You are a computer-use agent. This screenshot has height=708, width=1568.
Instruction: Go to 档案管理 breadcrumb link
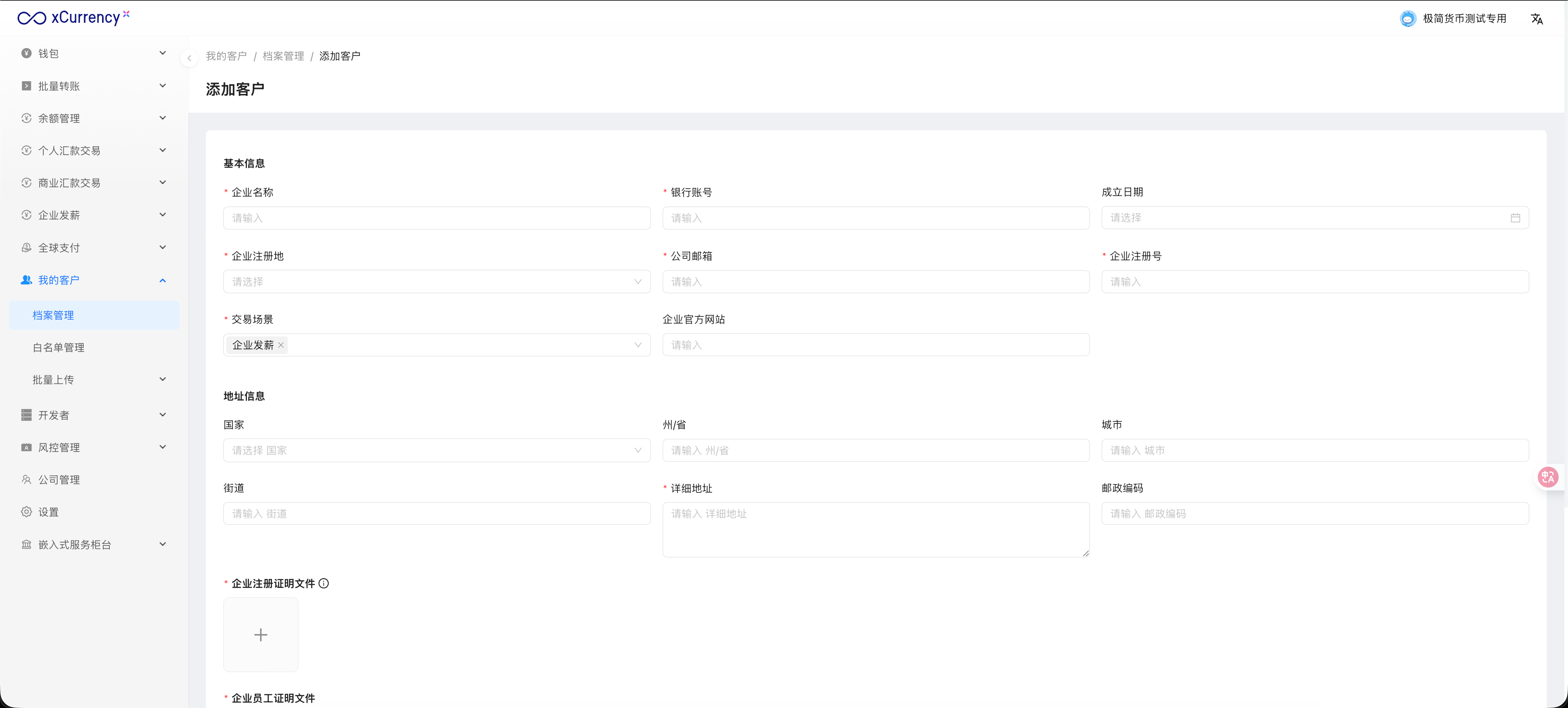tap(283, 56)
